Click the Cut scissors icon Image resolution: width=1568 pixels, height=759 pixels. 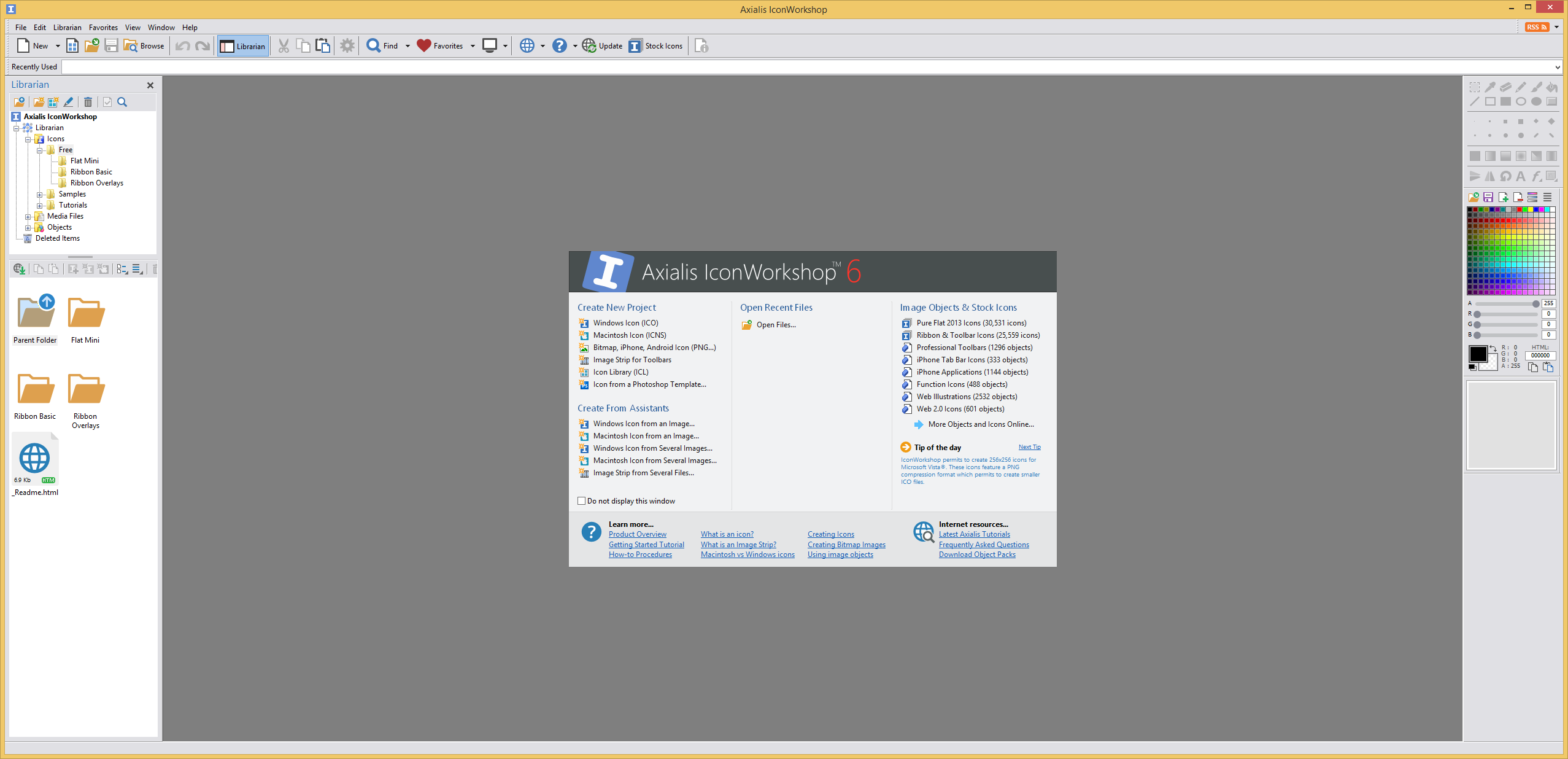(284, 45)
